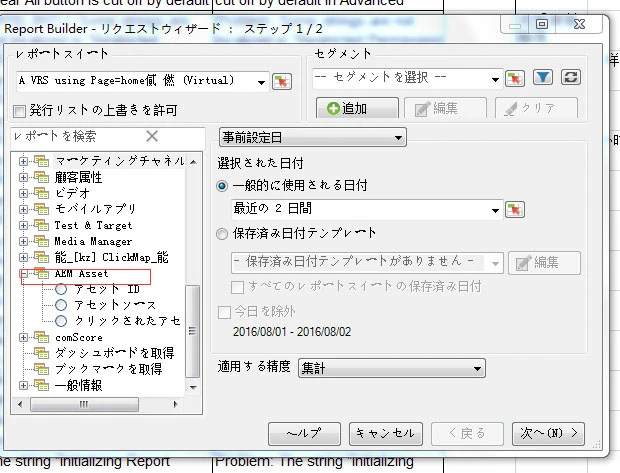Refresh the segment list with the refresh icon
This screenshot has width=620, height=473.
(x=571, y=78)
